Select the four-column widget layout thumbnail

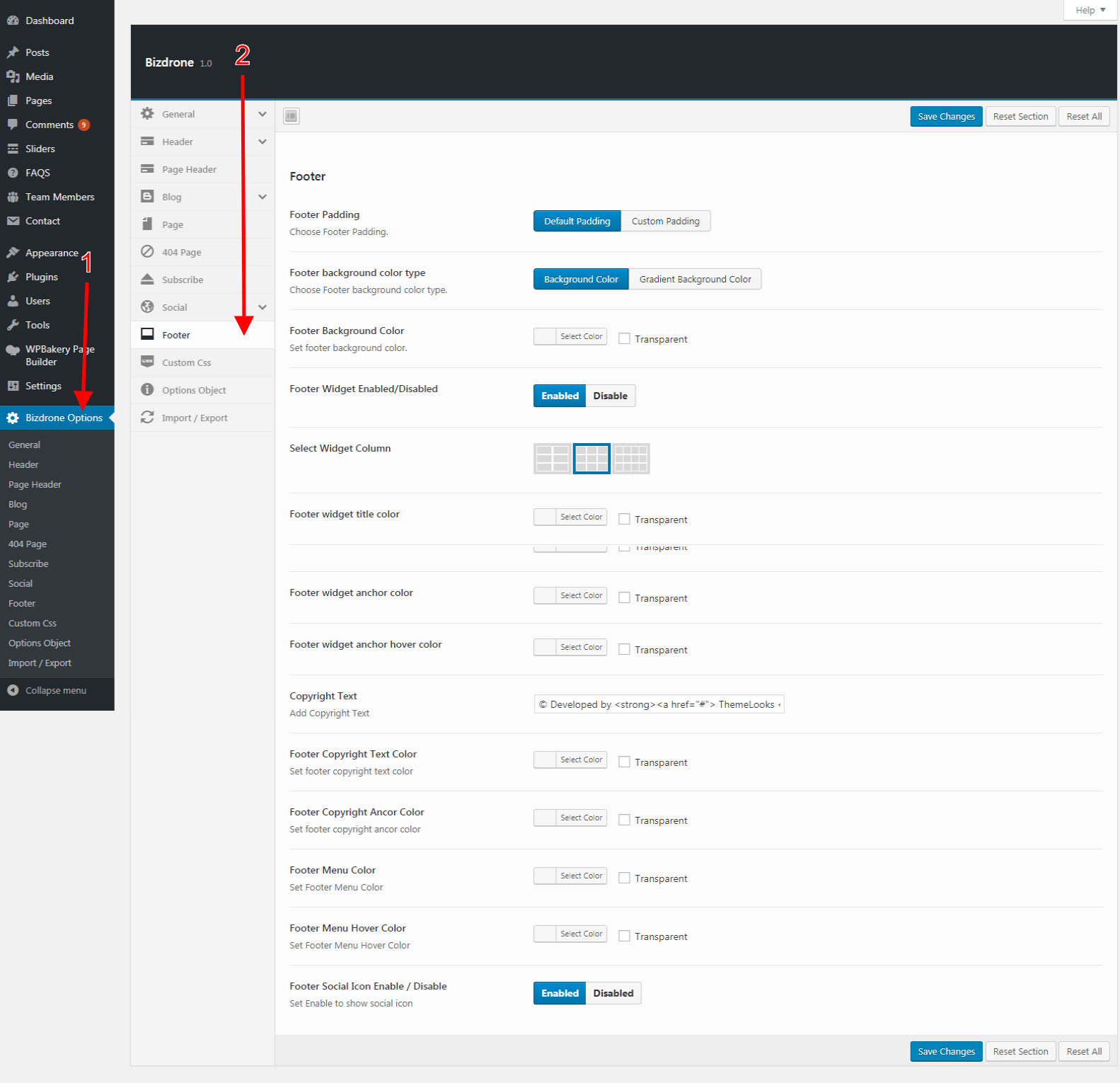(x=631, y=459)
